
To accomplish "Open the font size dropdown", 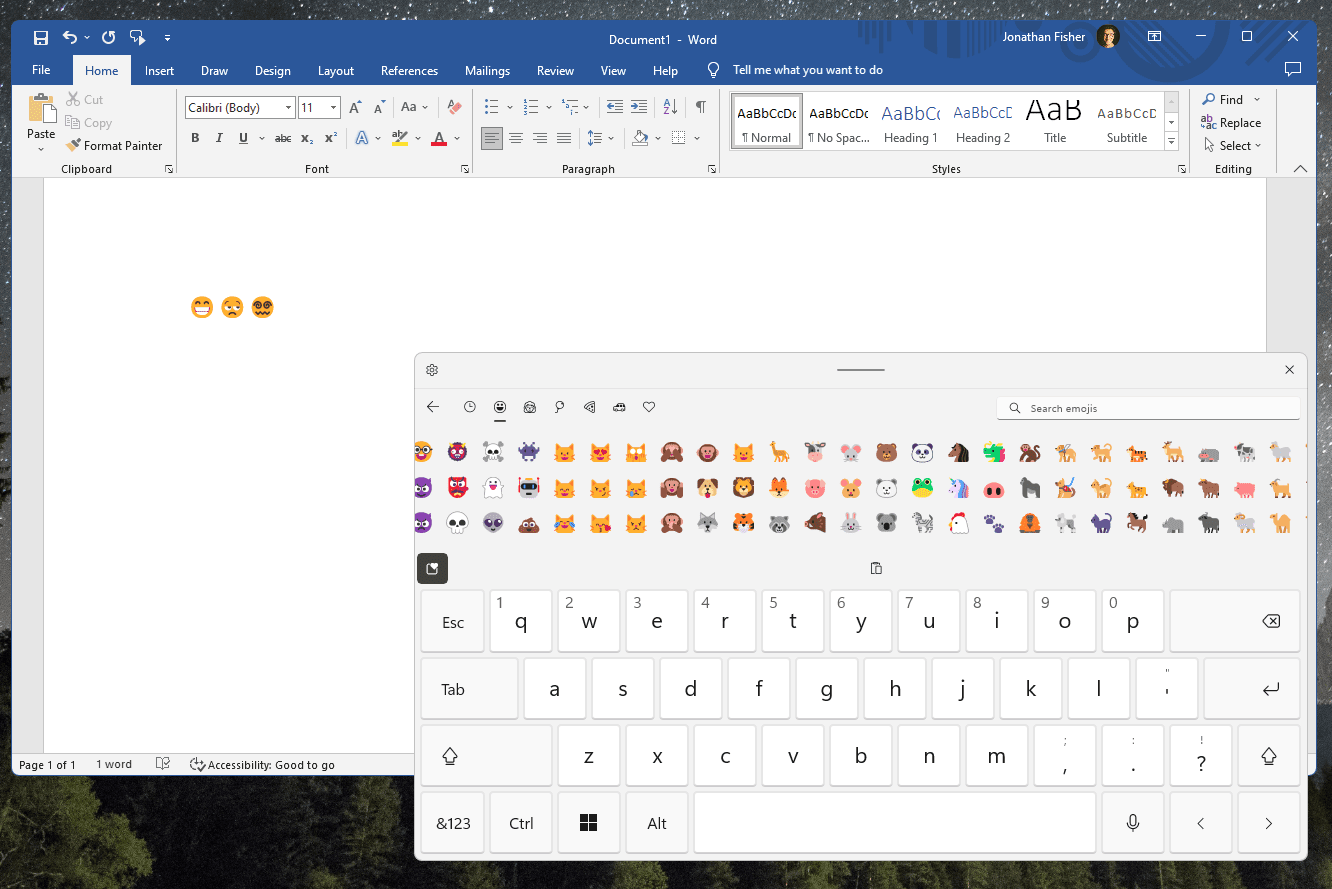I will pos(333,107).
